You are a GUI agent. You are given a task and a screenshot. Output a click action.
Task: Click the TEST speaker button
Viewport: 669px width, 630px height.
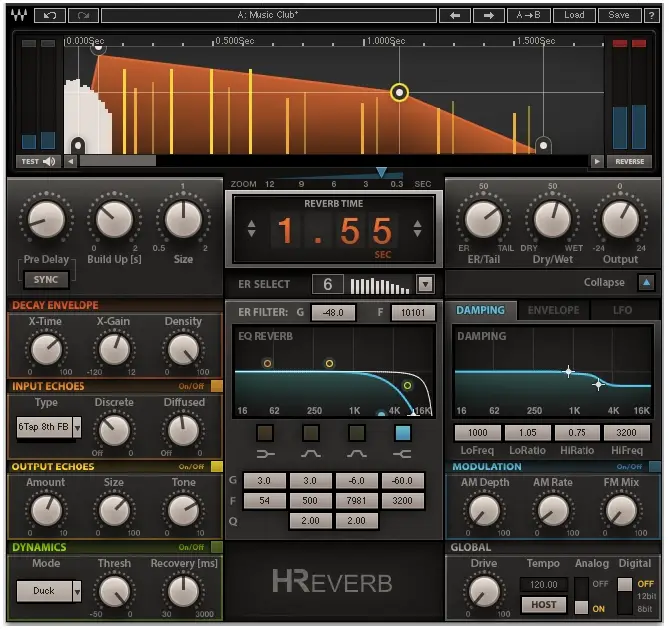[x=38, y=162]
